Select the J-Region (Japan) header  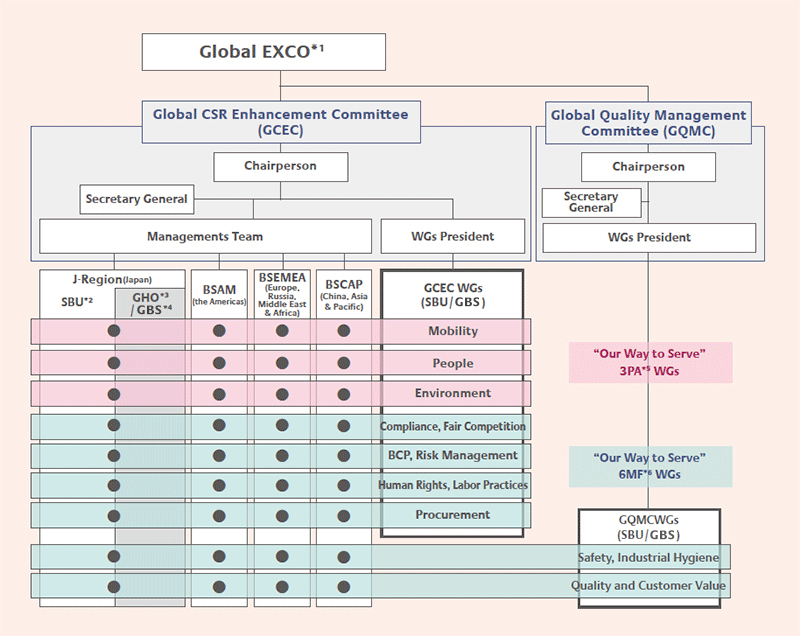pyautogui.click(x=112, y=279)
